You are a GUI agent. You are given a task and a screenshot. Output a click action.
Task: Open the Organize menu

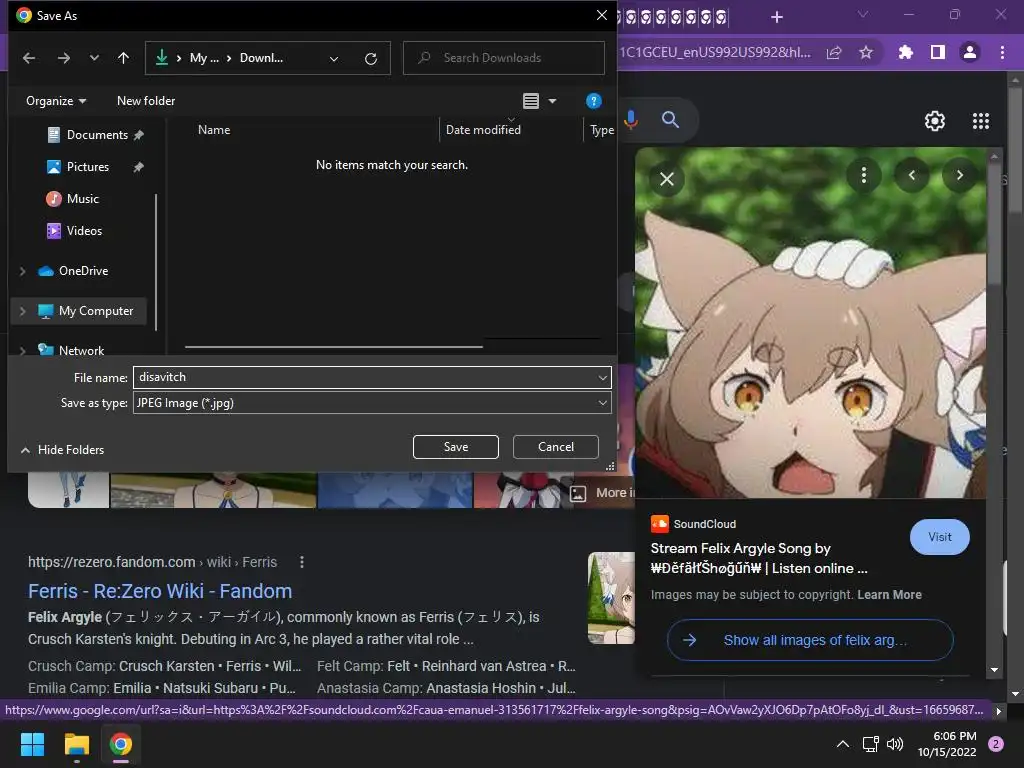point(56,101)
